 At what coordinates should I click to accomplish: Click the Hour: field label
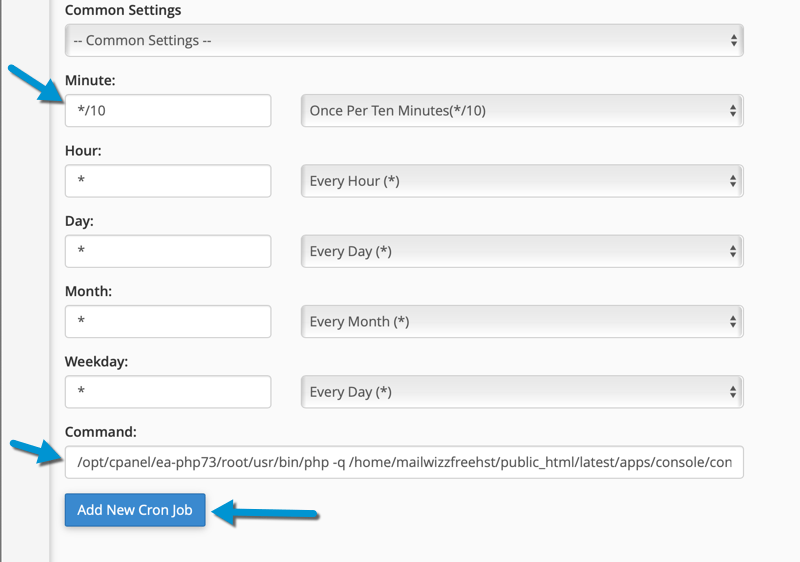pyautogui.click(x=83, y=151)
